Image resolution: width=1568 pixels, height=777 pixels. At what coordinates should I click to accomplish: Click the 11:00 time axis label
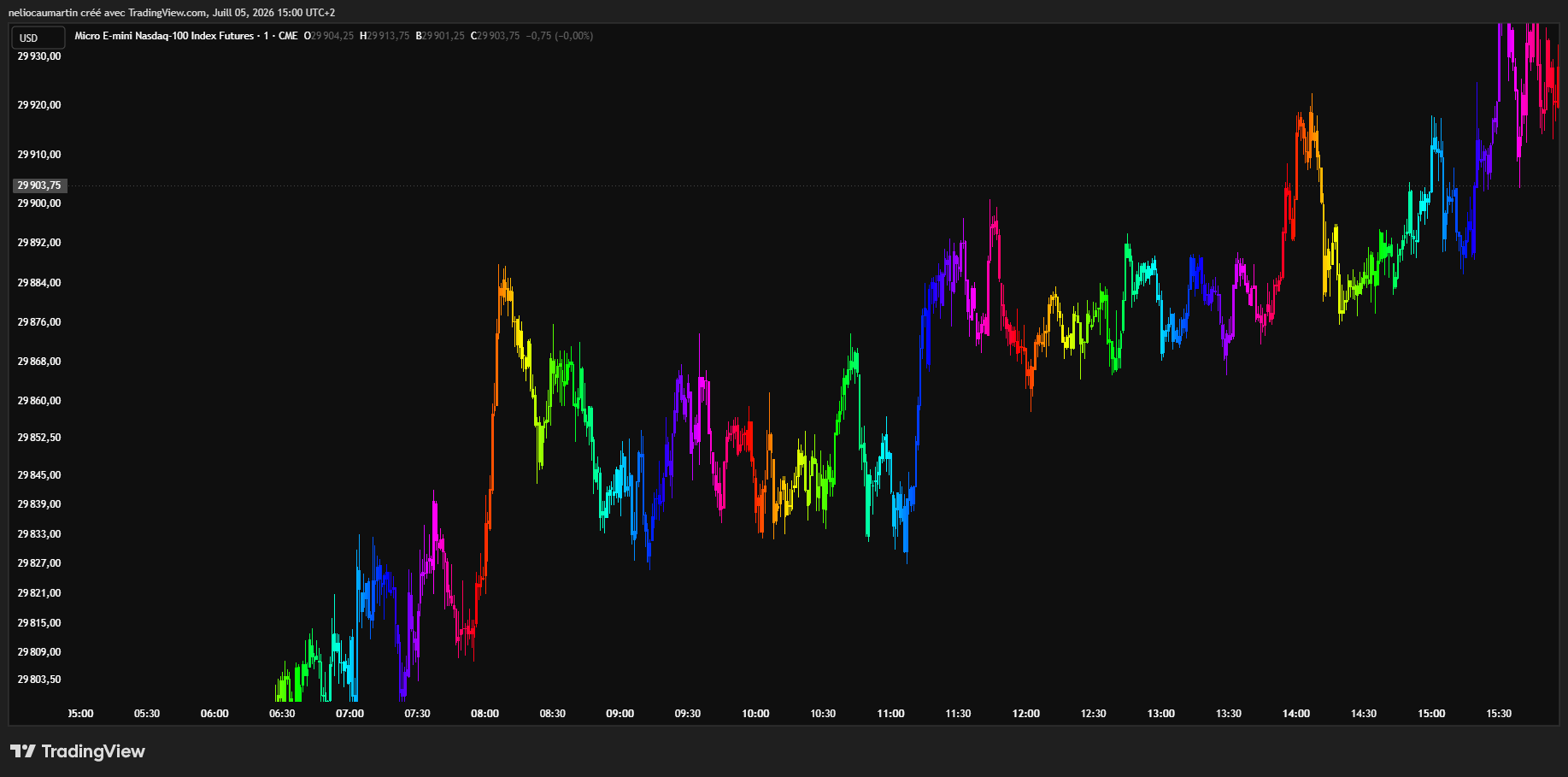pyautogui.click(x=890, y=714)
